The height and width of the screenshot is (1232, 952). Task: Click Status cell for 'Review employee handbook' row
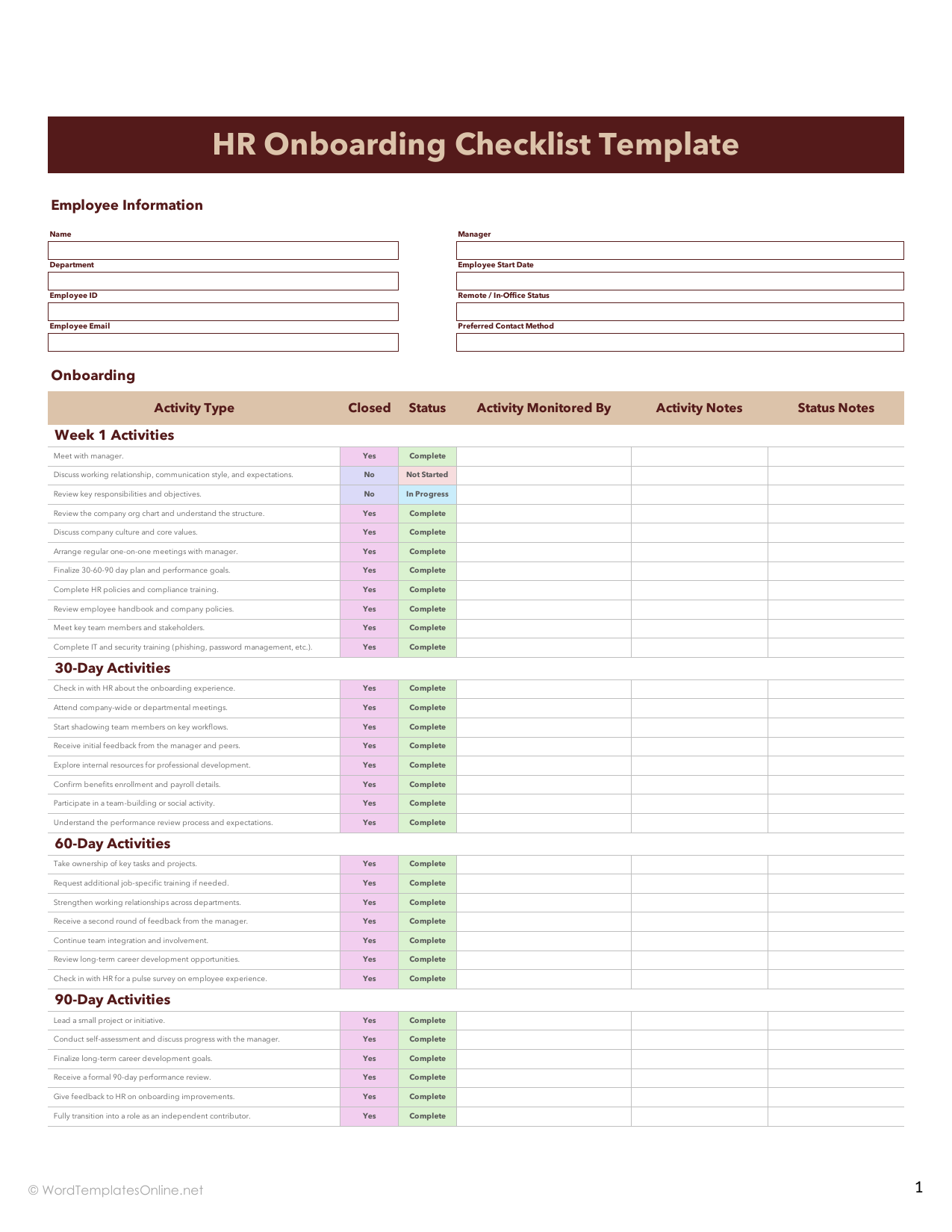click(x=427, y=609)
